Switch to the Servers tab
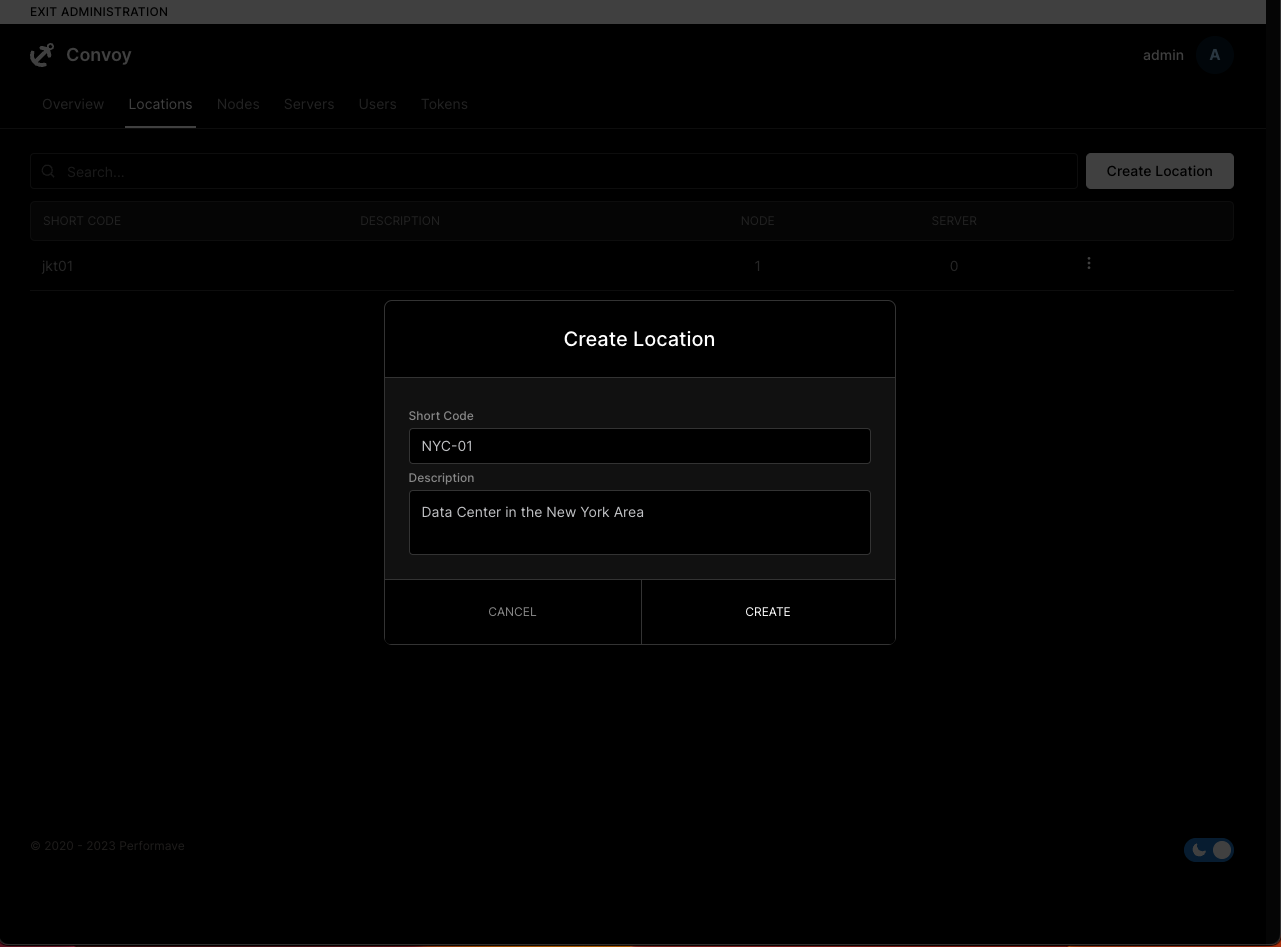Screen dimensions: 1281x947 click(309, 104)
